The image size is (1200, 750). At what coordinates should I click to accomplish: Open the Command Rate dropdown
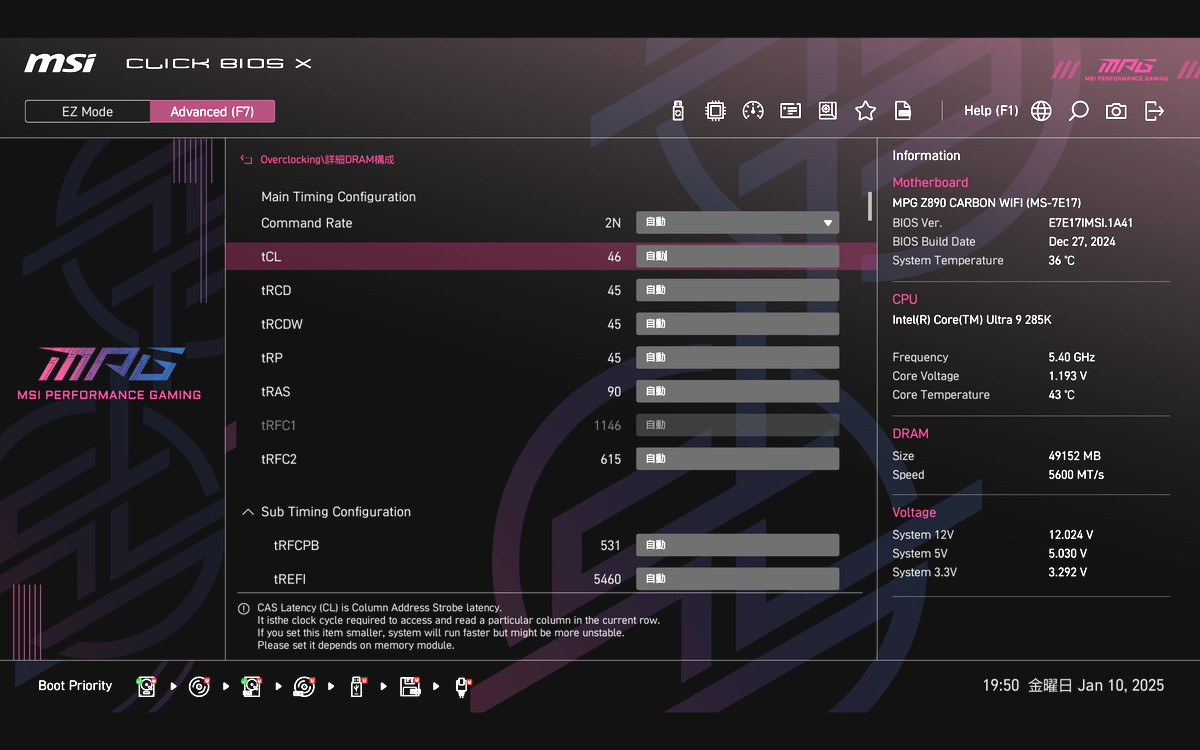(x=737, y=223)
